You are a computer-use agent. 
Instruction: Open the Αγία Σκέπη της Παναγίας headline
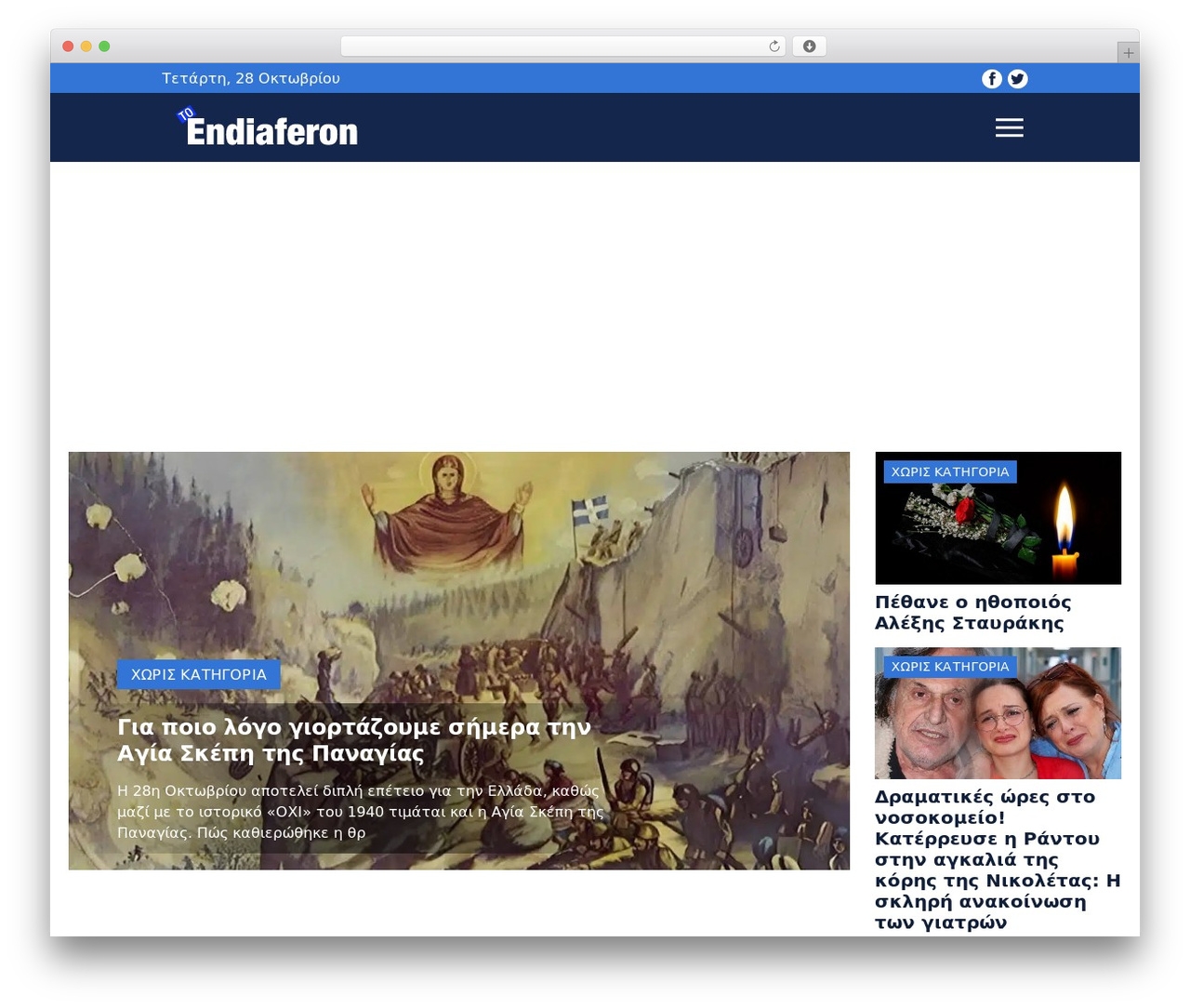tap(354, 740)
